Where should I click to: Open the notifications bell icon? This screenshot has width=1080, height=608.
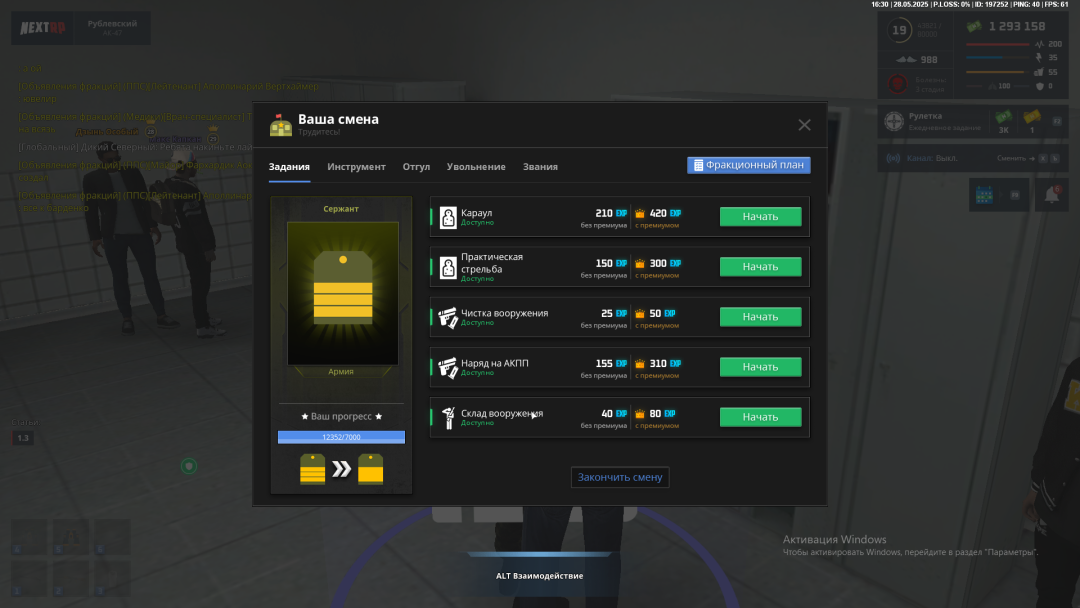1051,195
